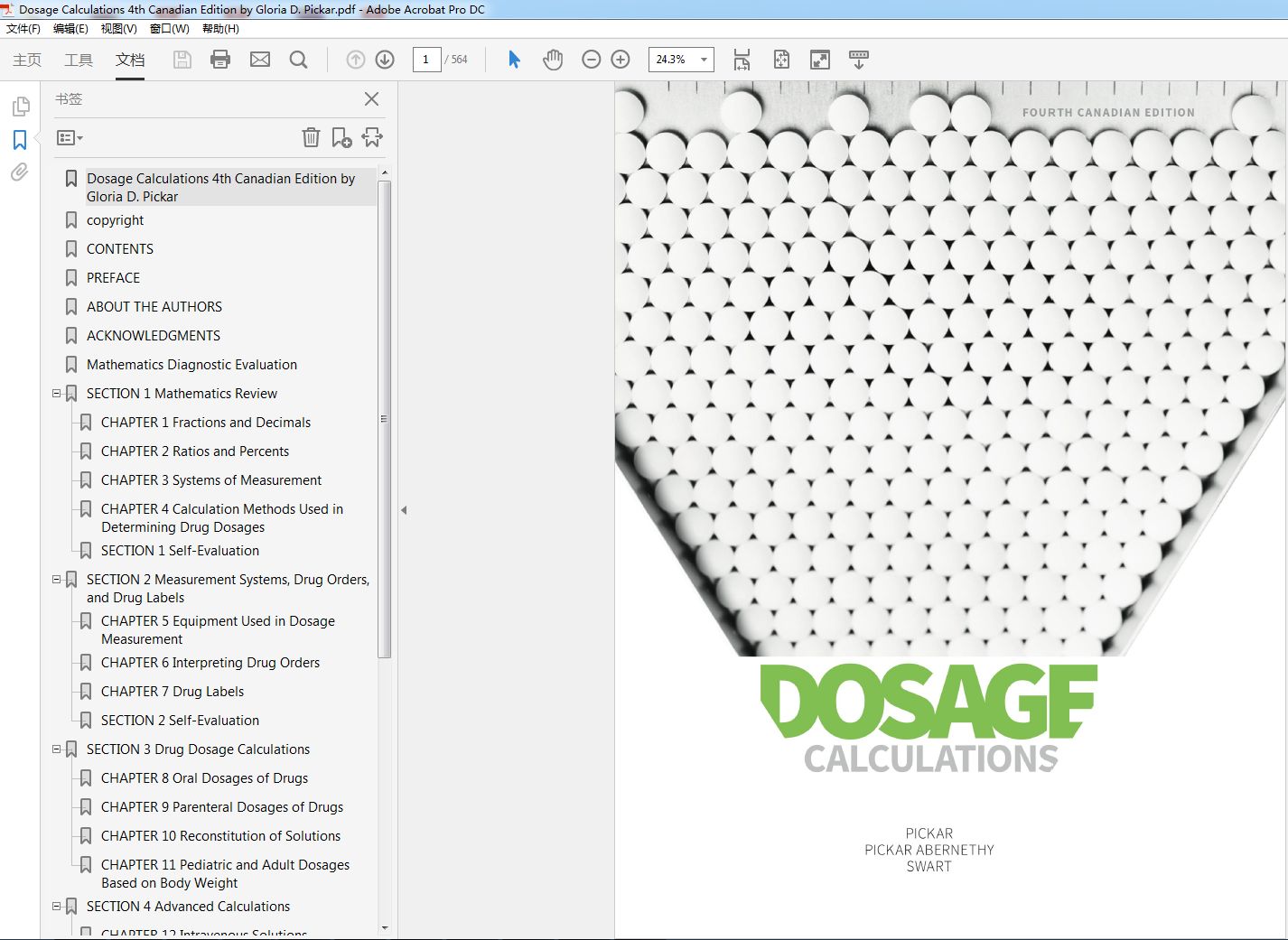Open the copyright bookmark

pyautogui.click(x=115, y=220)
